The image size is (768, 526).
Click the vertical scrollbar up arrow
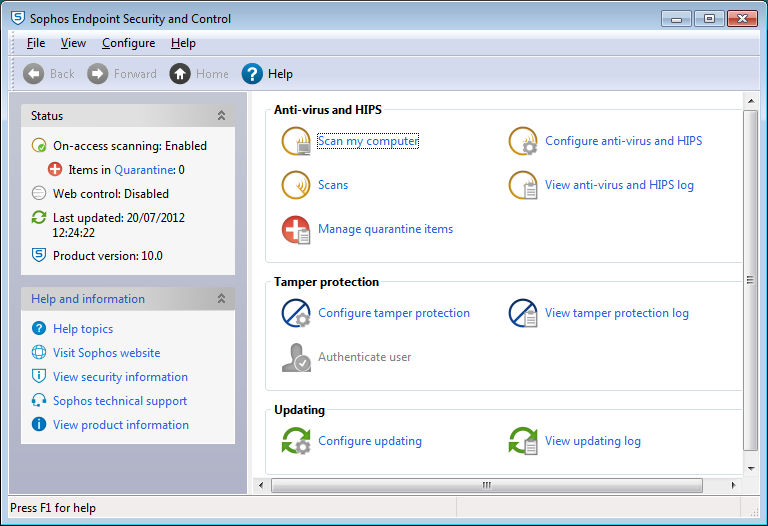point(751,101)
